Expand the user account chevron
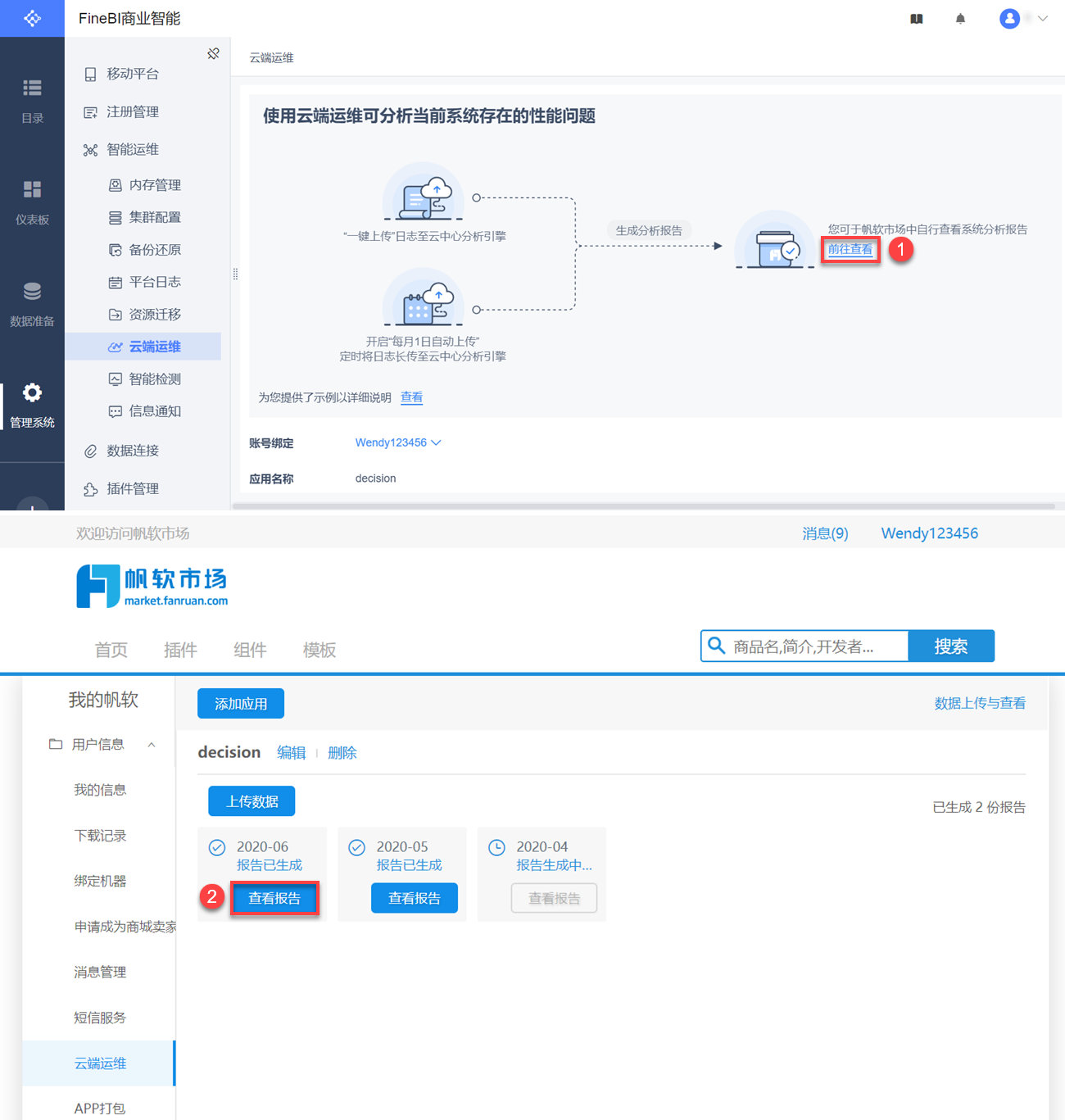 coord(1043,19)
